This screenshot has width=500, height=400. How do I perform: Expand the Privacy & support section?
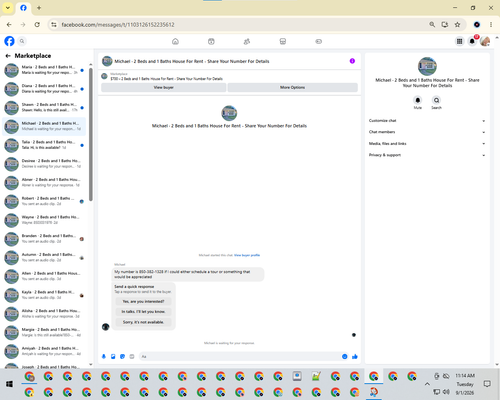click(427, 155)
